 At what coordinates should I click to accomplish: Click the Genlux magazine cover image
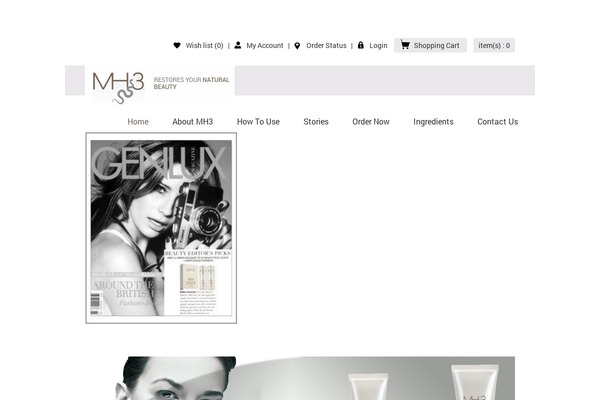(161, 228)
